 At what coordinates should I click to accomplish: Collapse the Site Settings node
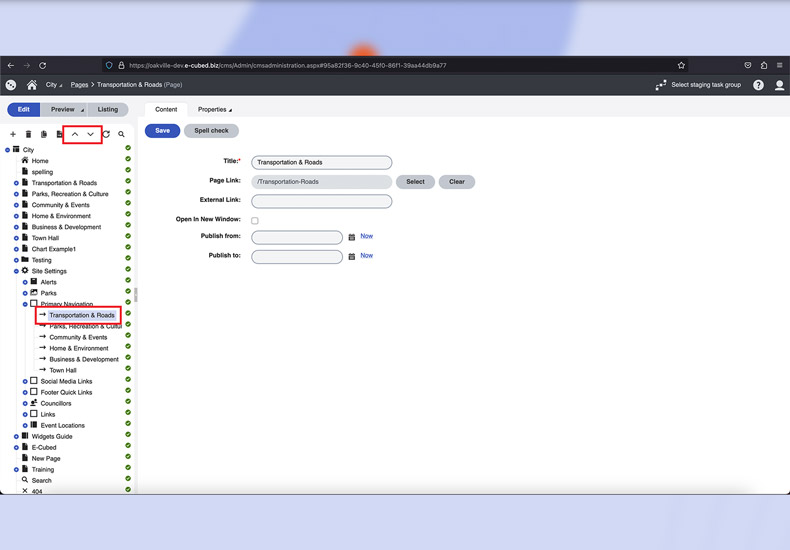pos(16,271)
